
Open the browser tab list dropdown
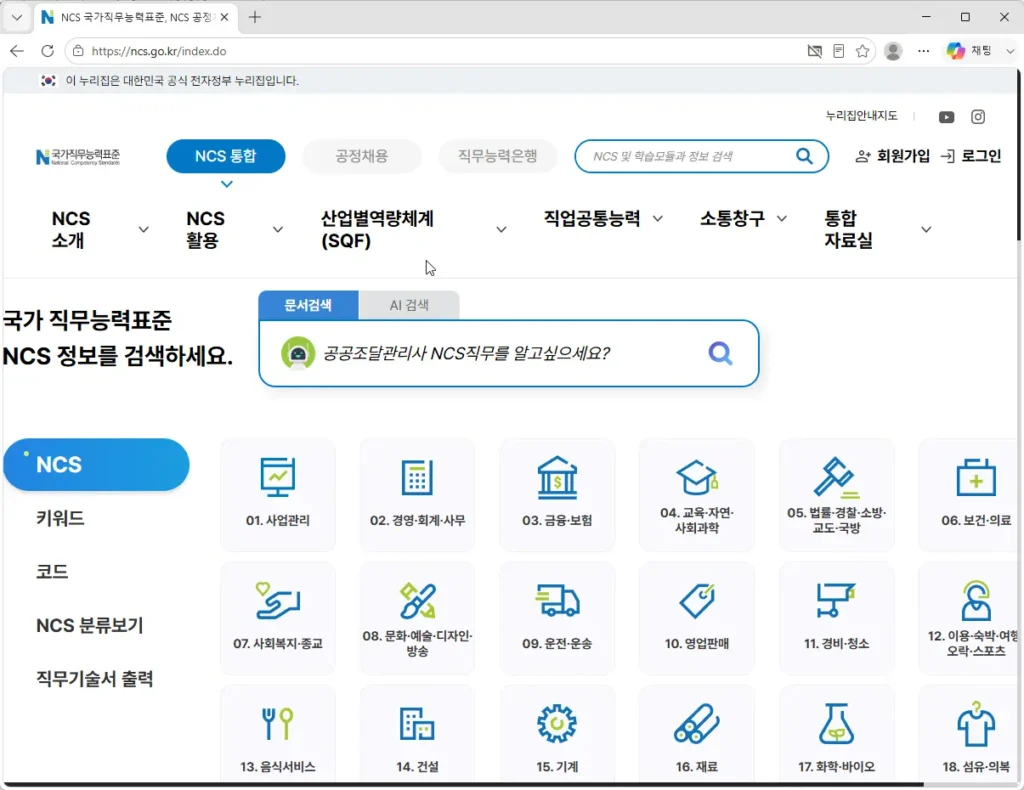[x=17, y=18]
